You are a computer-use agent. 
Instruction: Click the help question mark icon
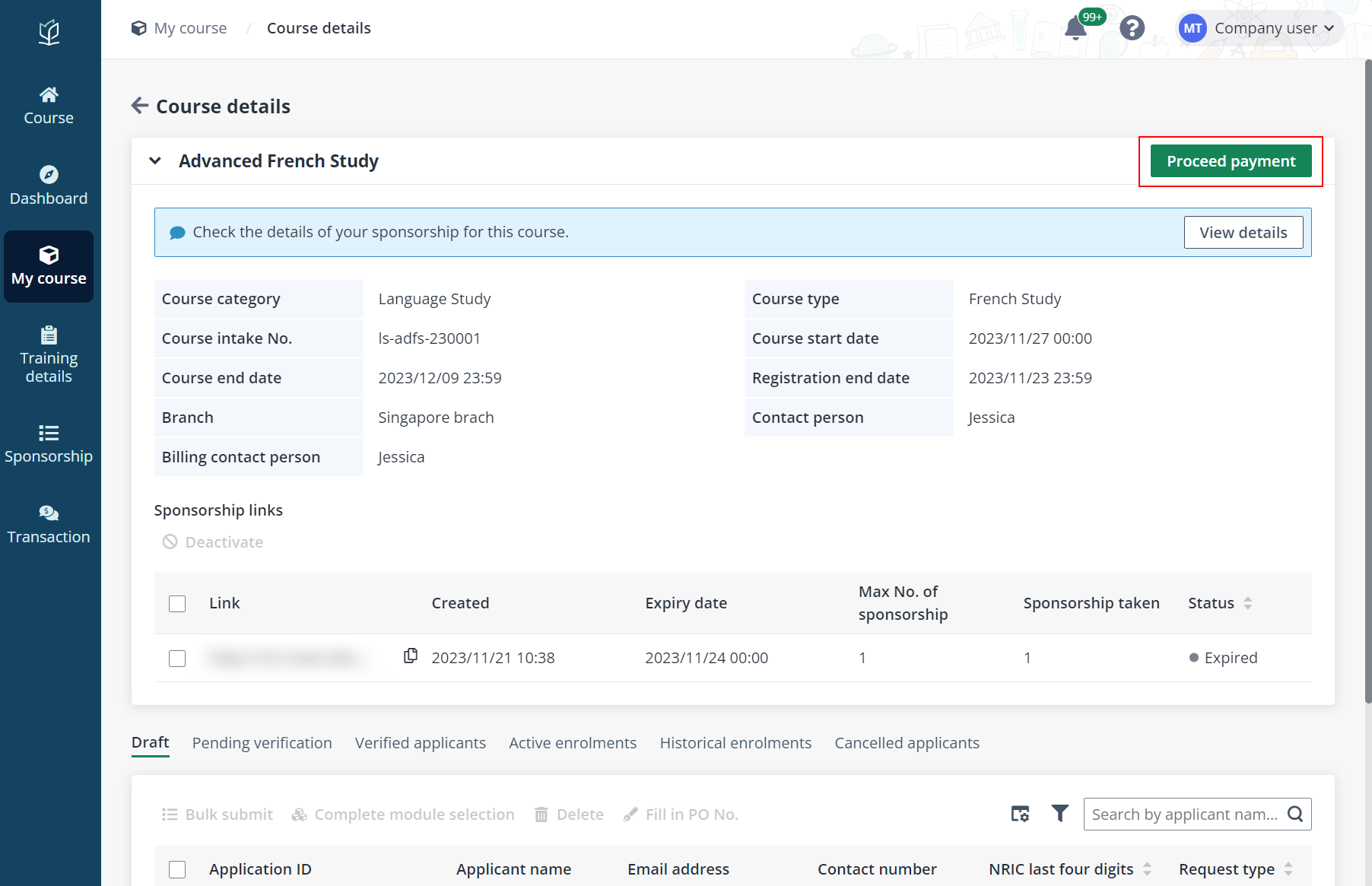(1132, 29)
